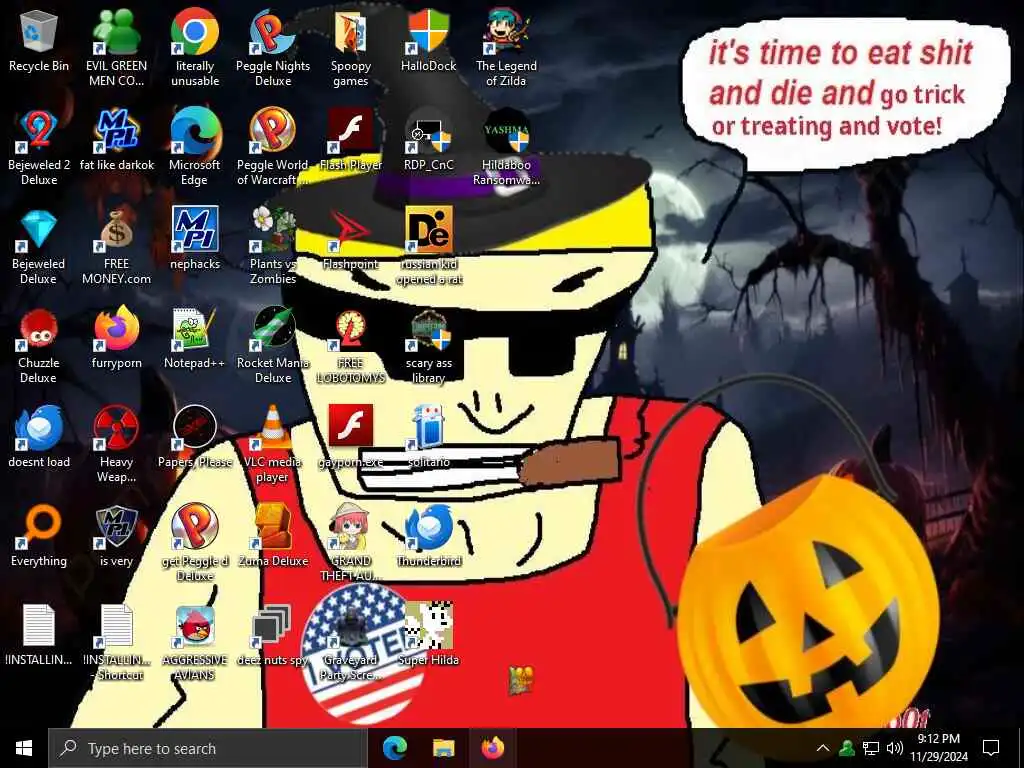Select the Rocket Mania Deluxe icon

pyautogui.click(x=273, y=329)
